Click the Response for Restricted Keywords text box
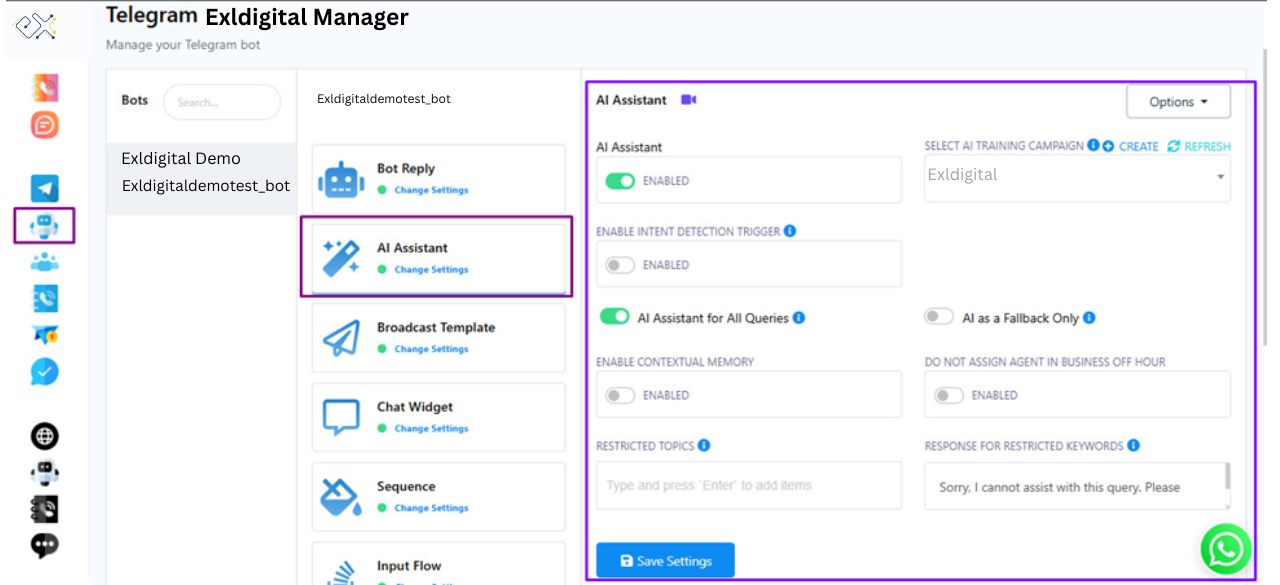Screen dimensions: 1280x585 tap(1077, 486)
